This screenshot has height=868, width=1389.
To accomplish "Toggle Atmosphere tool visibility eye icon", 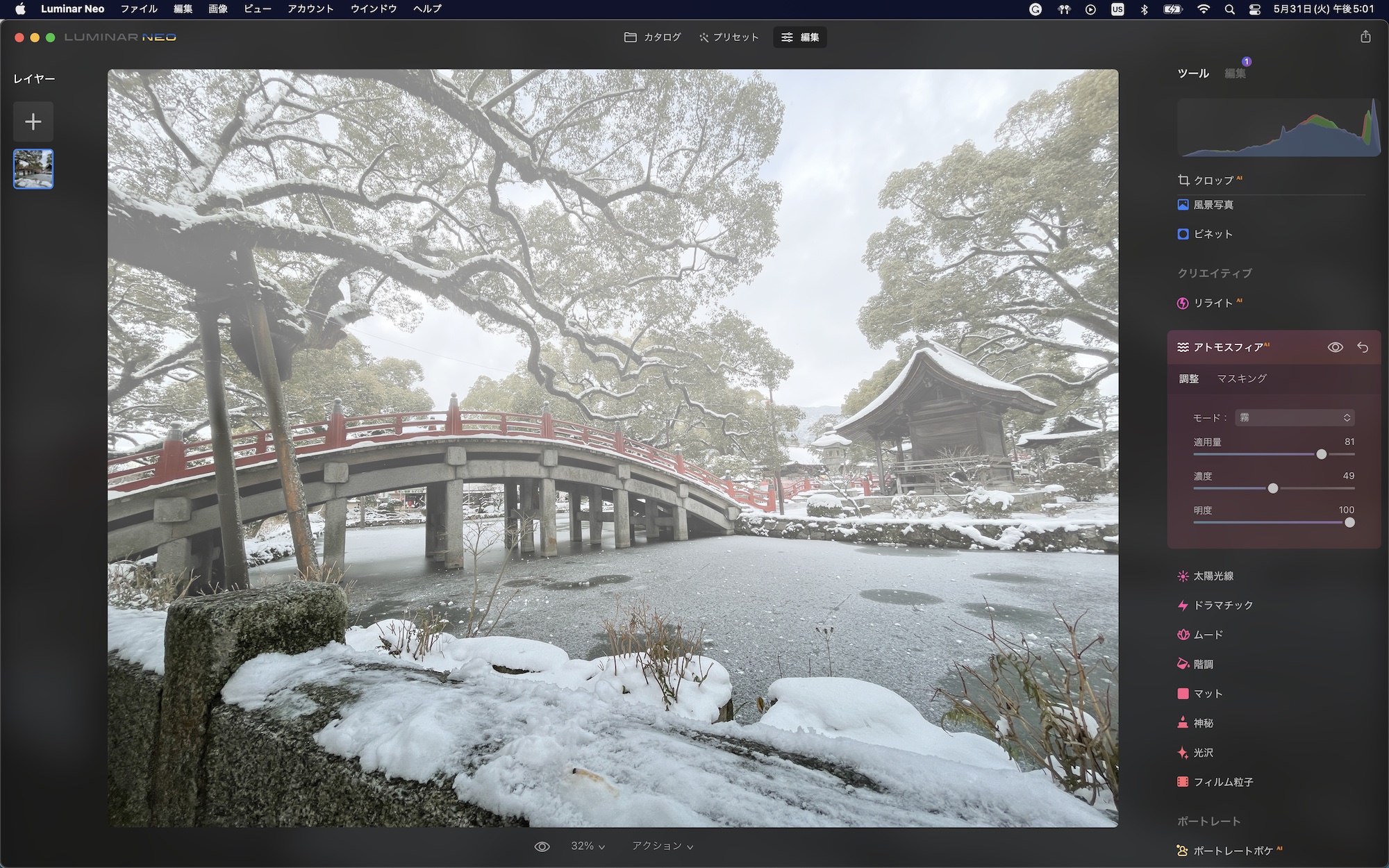I will pyautogui.click(x=1335, y=347).
